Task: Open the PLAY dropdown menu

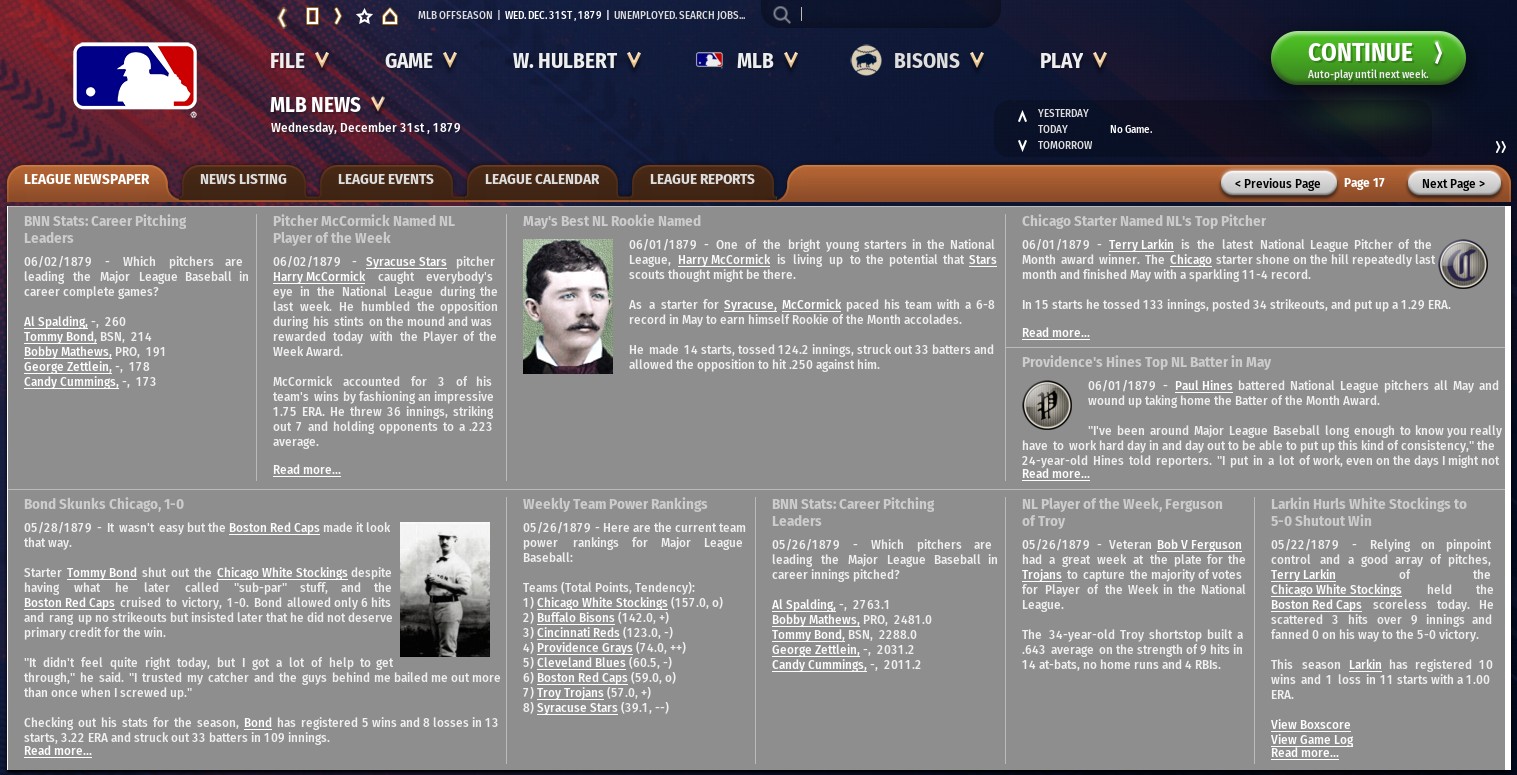Action: tap(1073, 61)
